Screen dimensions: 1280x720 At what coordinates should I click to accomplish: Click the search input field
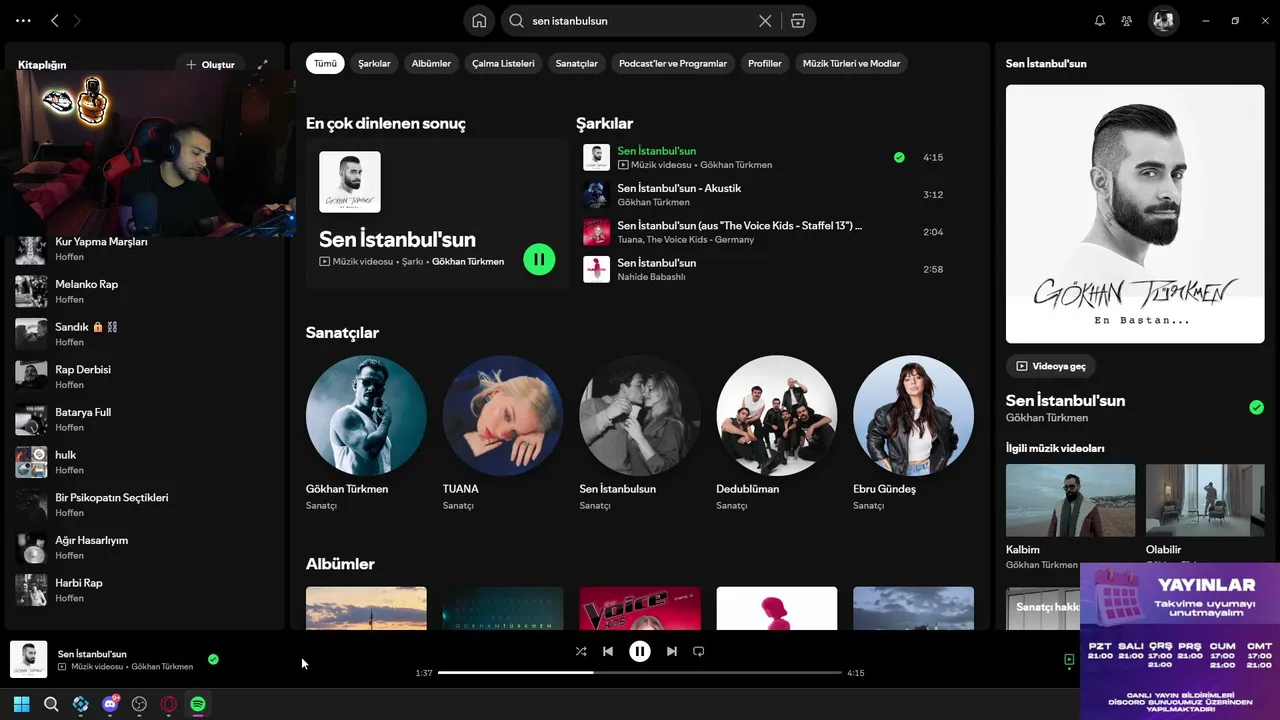point(640,20)
